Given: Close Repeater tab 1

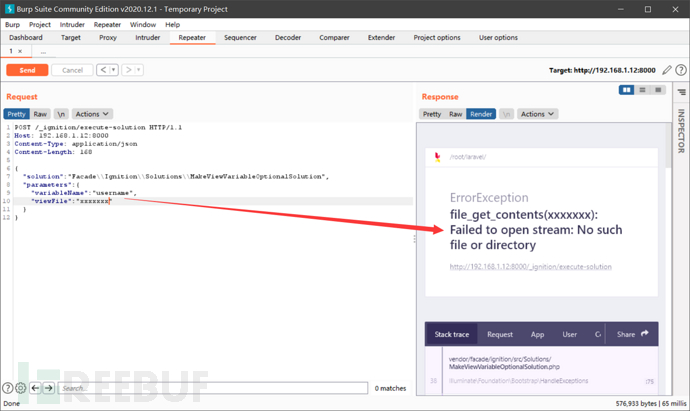Looking at the screenshot, I should (x=20, y=51).
